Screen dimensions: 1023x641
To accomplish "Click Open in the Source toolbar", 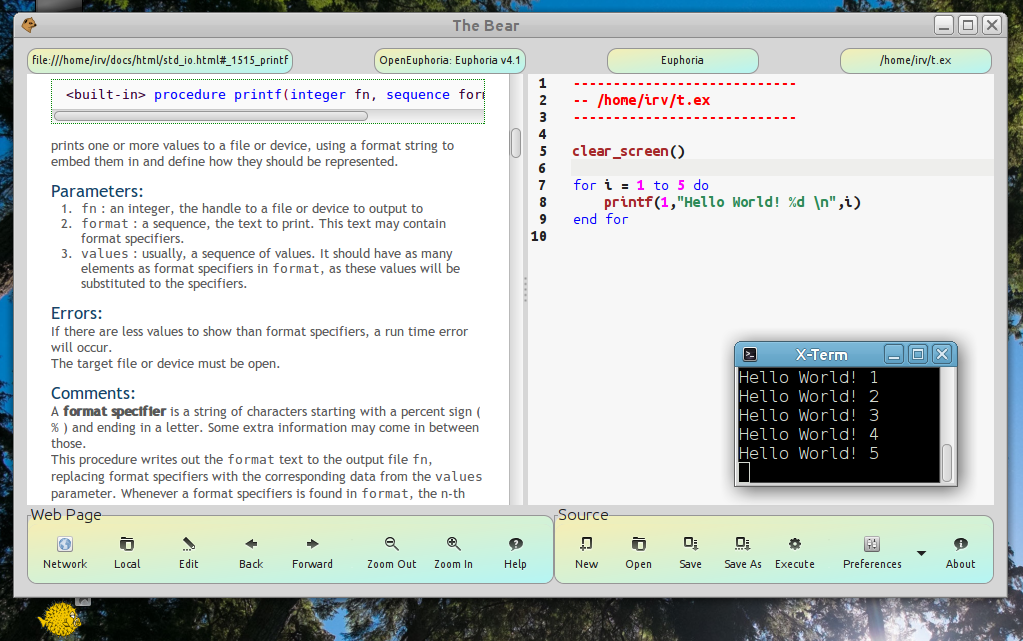I will 639,545.
